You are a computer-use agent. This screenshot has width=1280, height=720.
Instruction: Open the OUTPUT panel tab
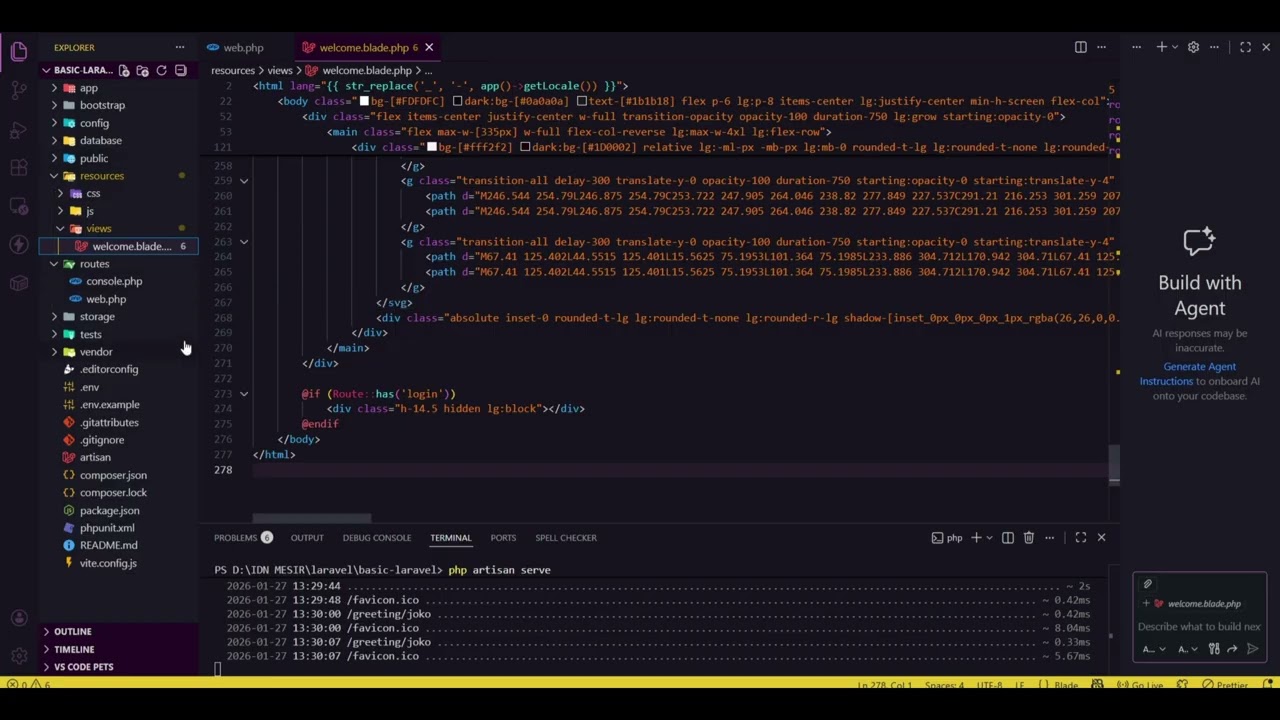click(307, 538)
